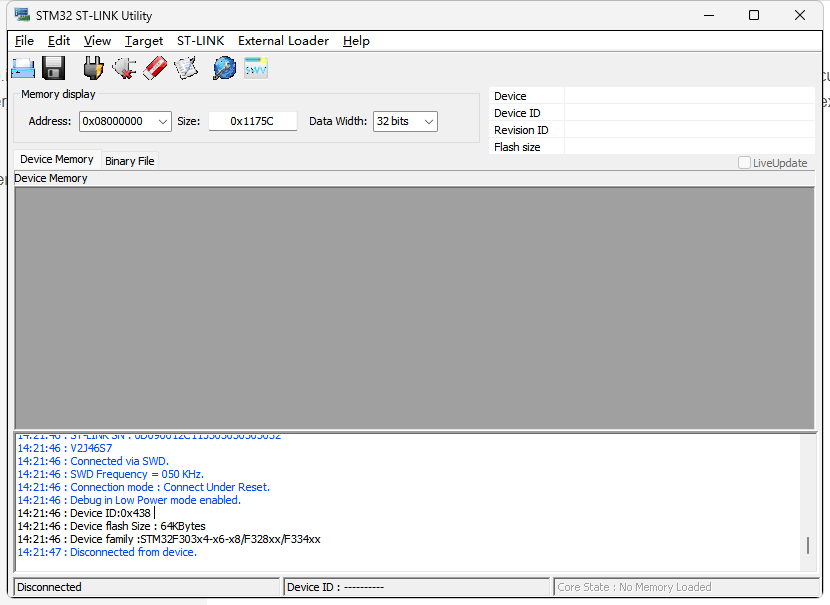The image size is (830, 605).
Task: Click the ST-LINK Utility title bar app icon
Action: click(x=22, y=15)
